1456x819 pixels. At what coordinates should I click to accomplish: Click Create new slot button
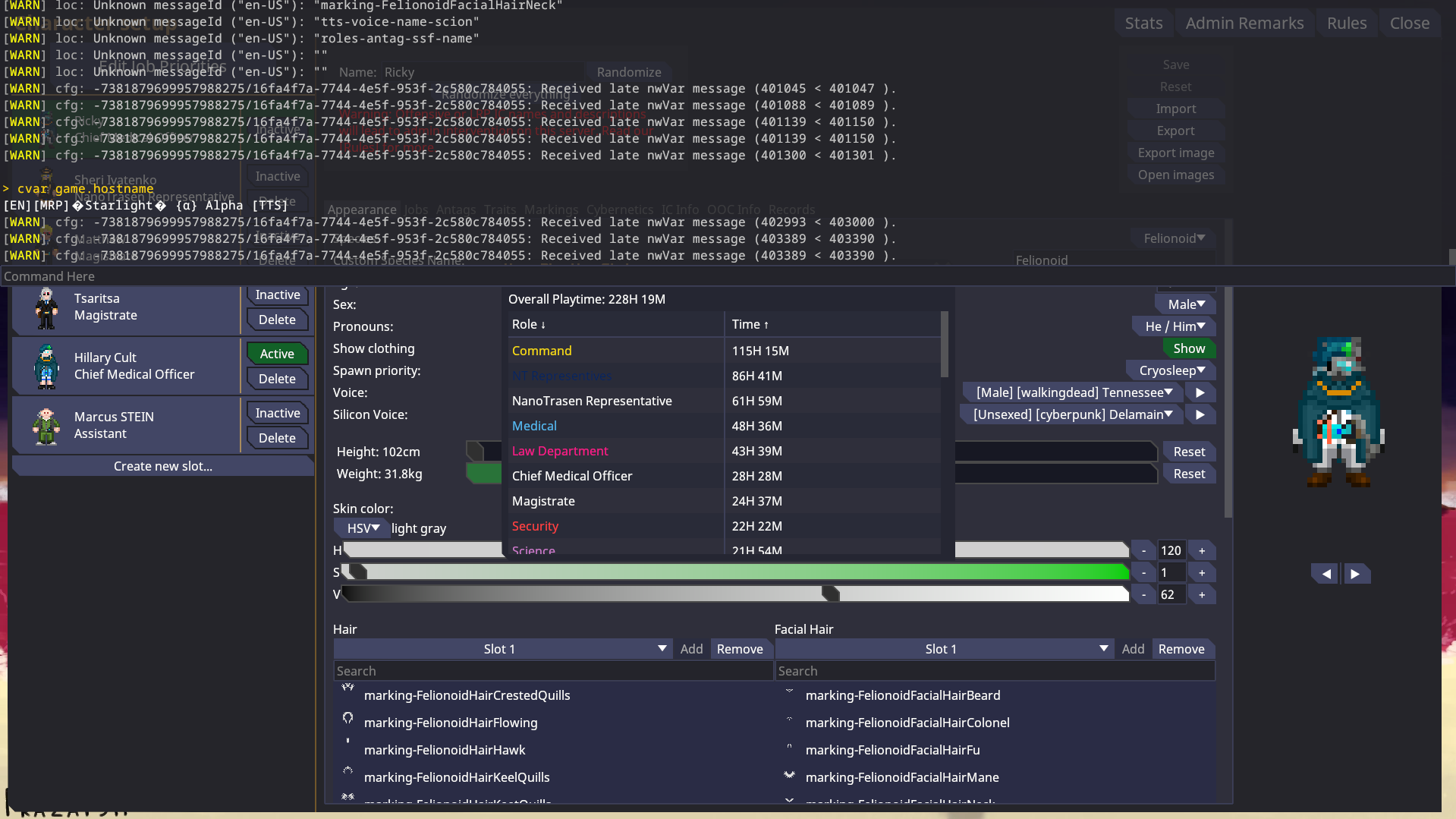[162, 466]
